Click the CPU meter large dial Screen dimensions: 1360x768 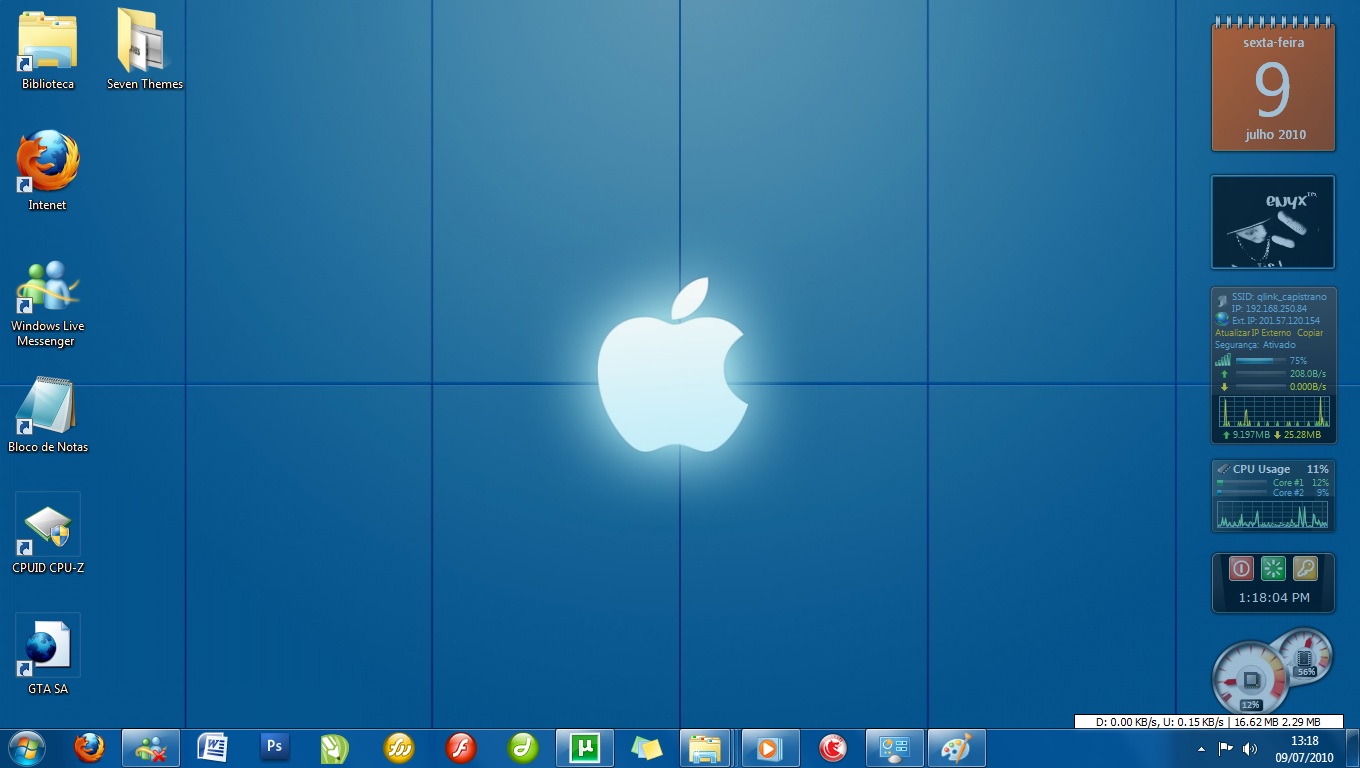click(1249, 677)
